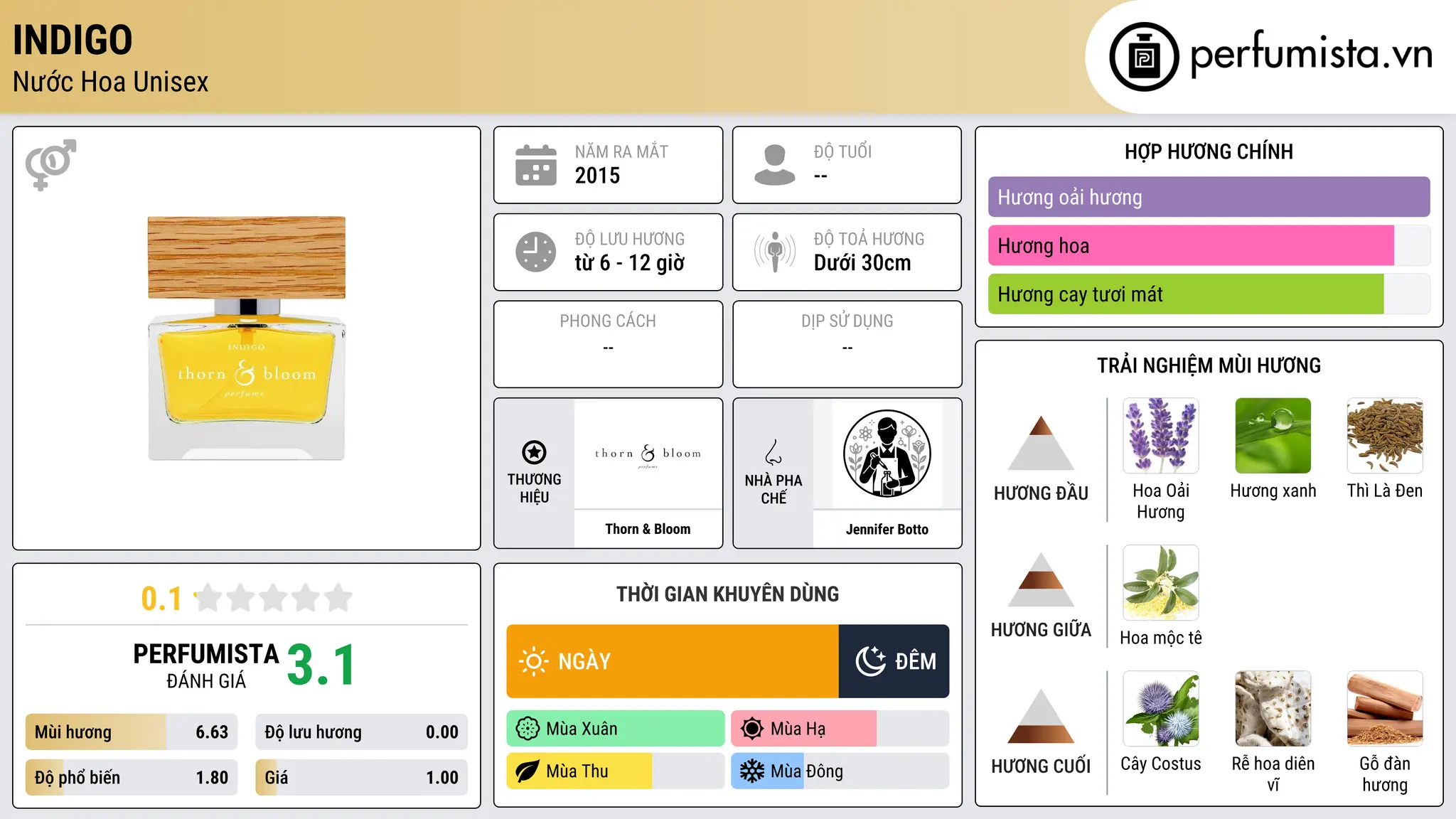Click the perfumista.vn site name
The image size is (1456, 819).
tap(1311, 54)
